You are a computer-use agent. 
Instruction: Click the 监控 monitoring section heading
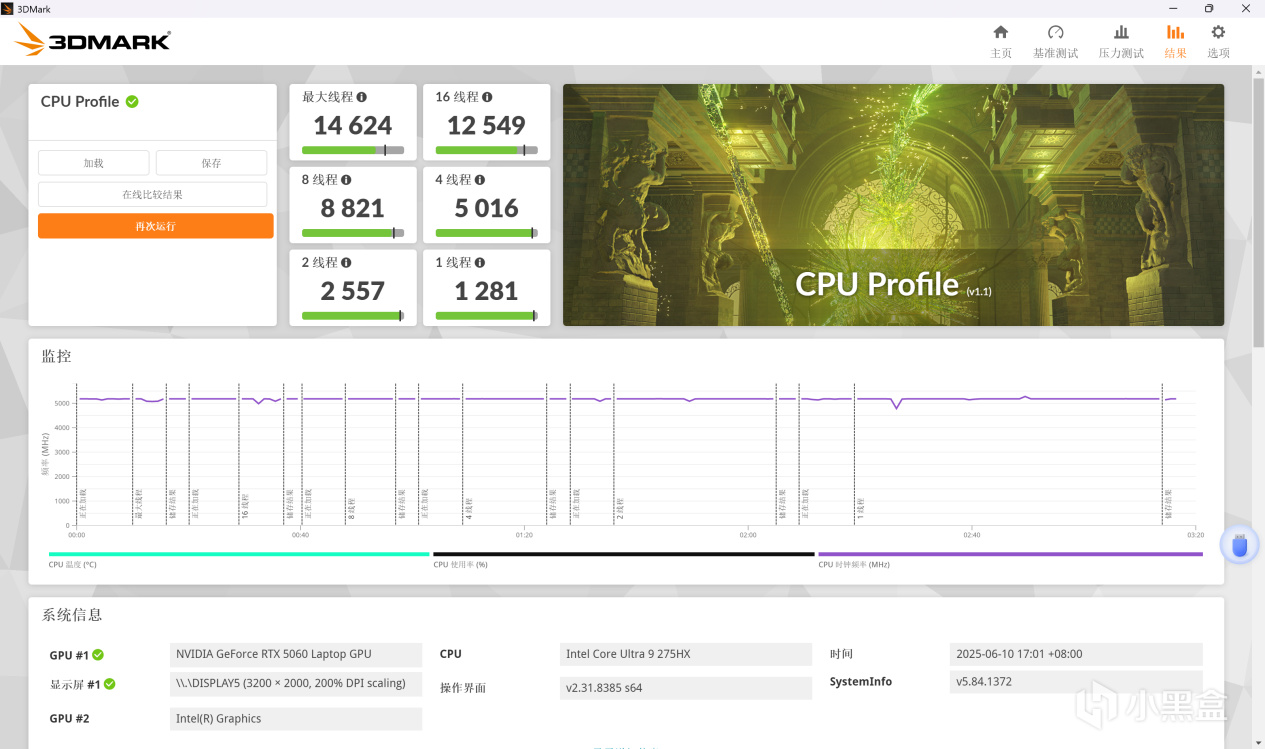[x=56, y=356]
